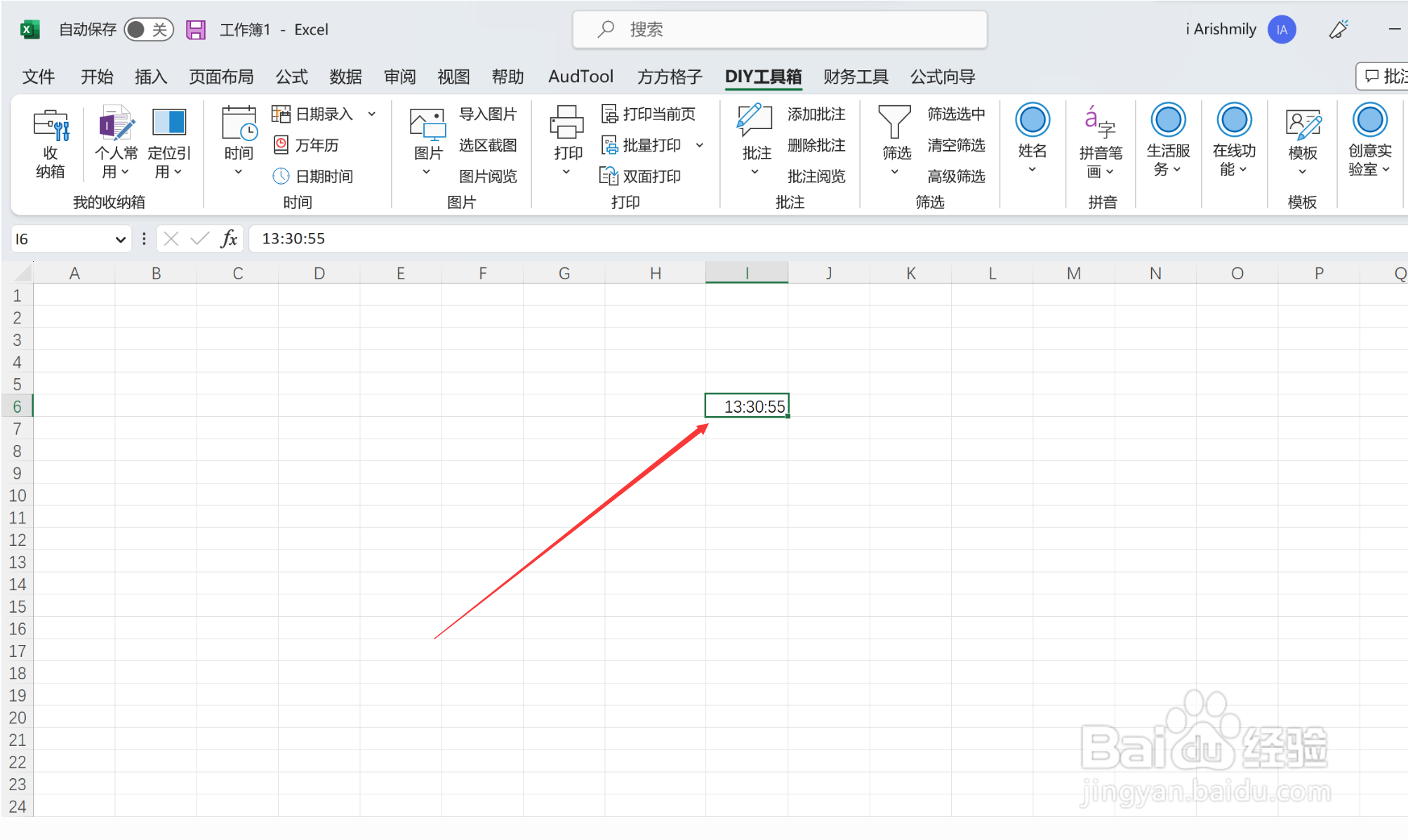This screenshot has height=840, width=1408.
Task: Open the 姓名 dropdown menu
Action: pyautogui.click(x=1032, y=169)
